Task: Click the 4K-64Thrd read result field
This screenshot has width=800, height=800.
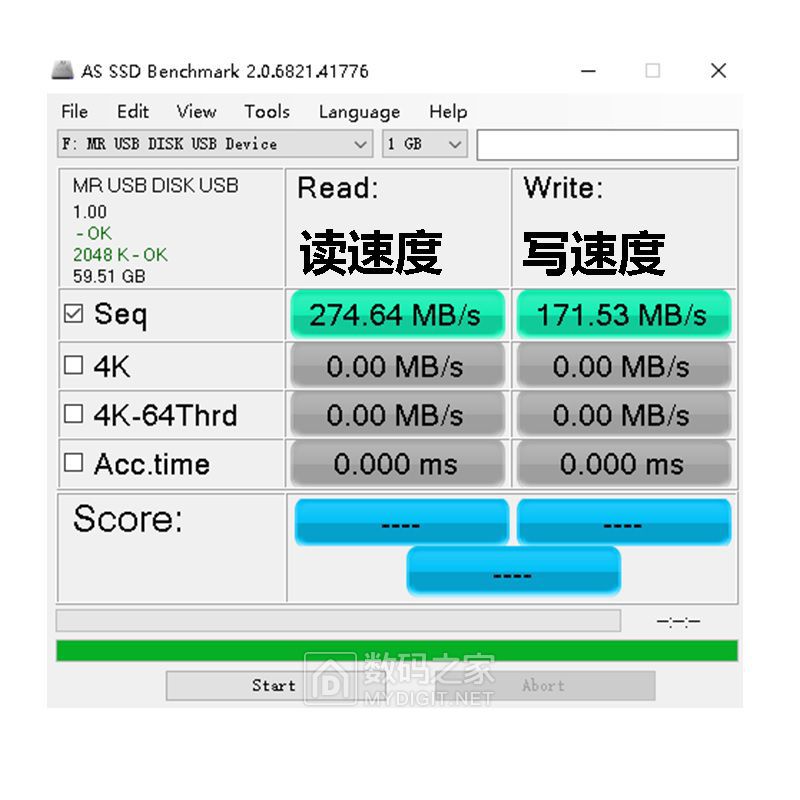Action: 397,414
